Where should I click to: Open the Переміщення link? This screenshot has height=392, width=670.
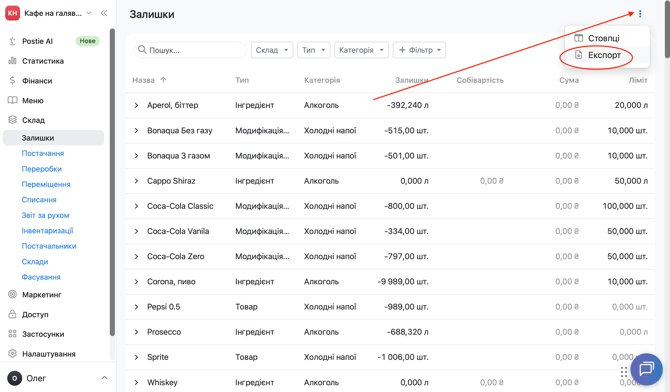[x=46, y=184]
